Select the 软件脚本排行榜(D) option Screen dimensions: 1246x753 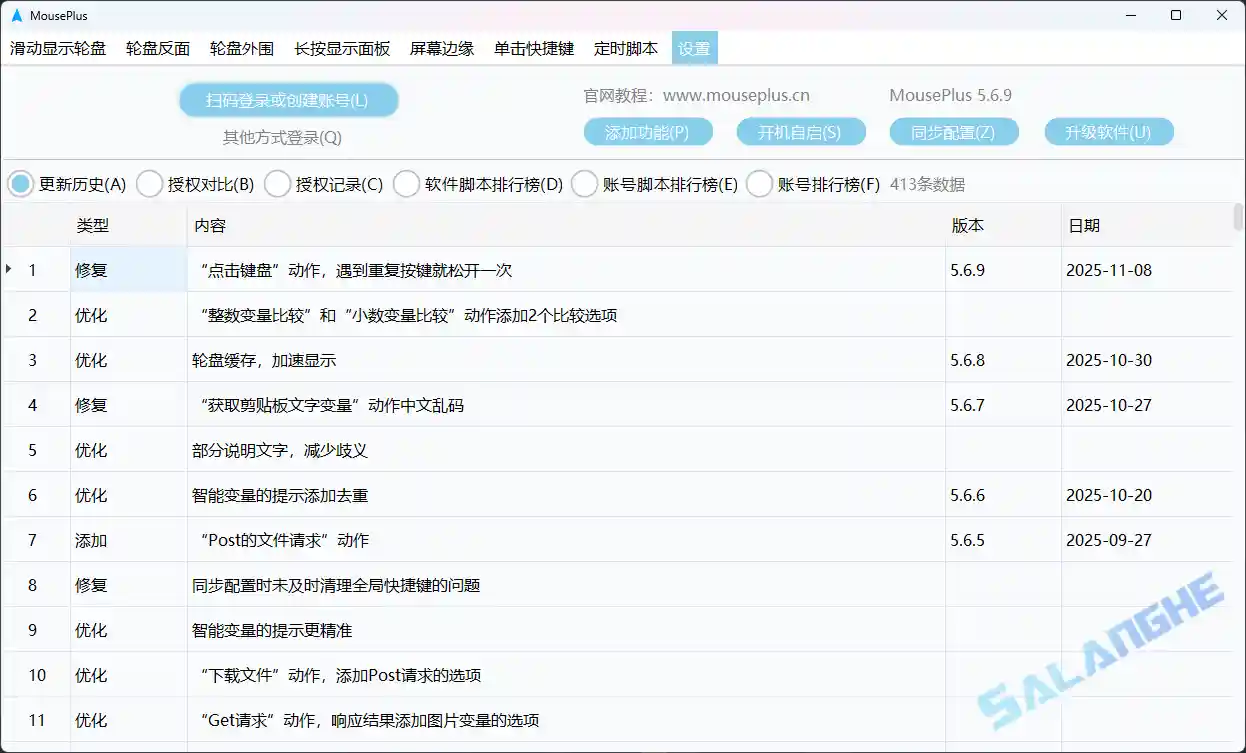(406, 184)
